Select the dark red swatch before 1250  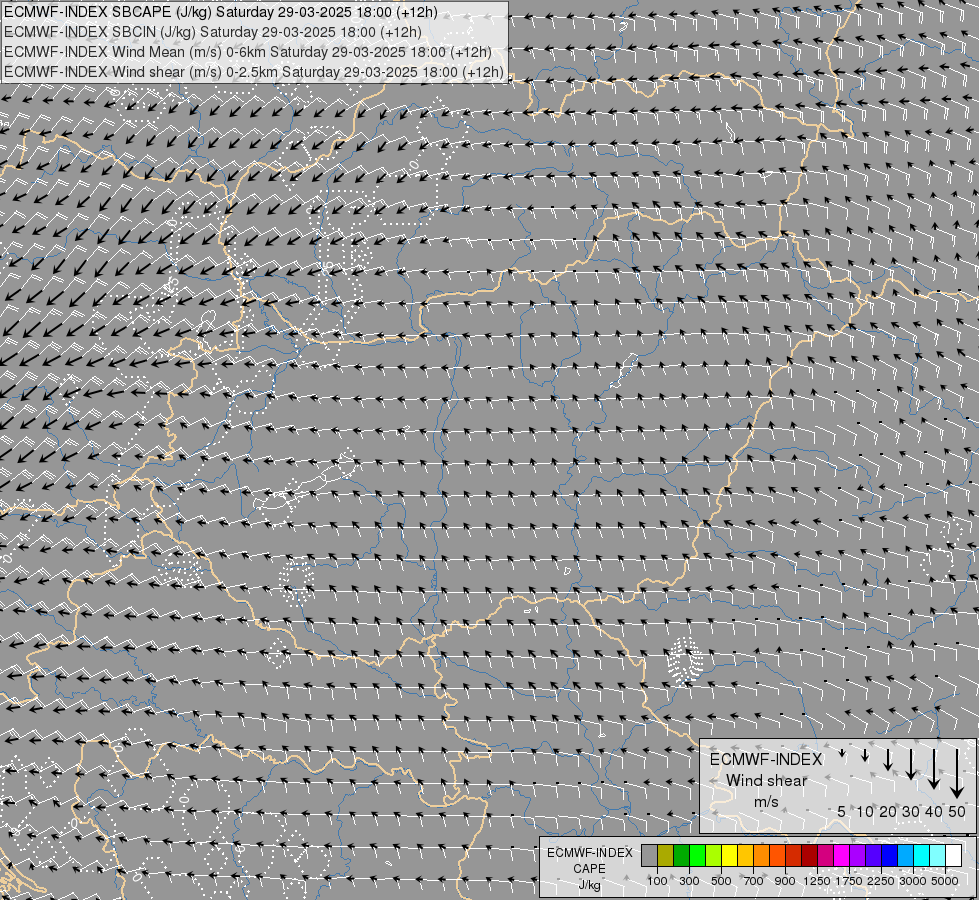[810, 855]
